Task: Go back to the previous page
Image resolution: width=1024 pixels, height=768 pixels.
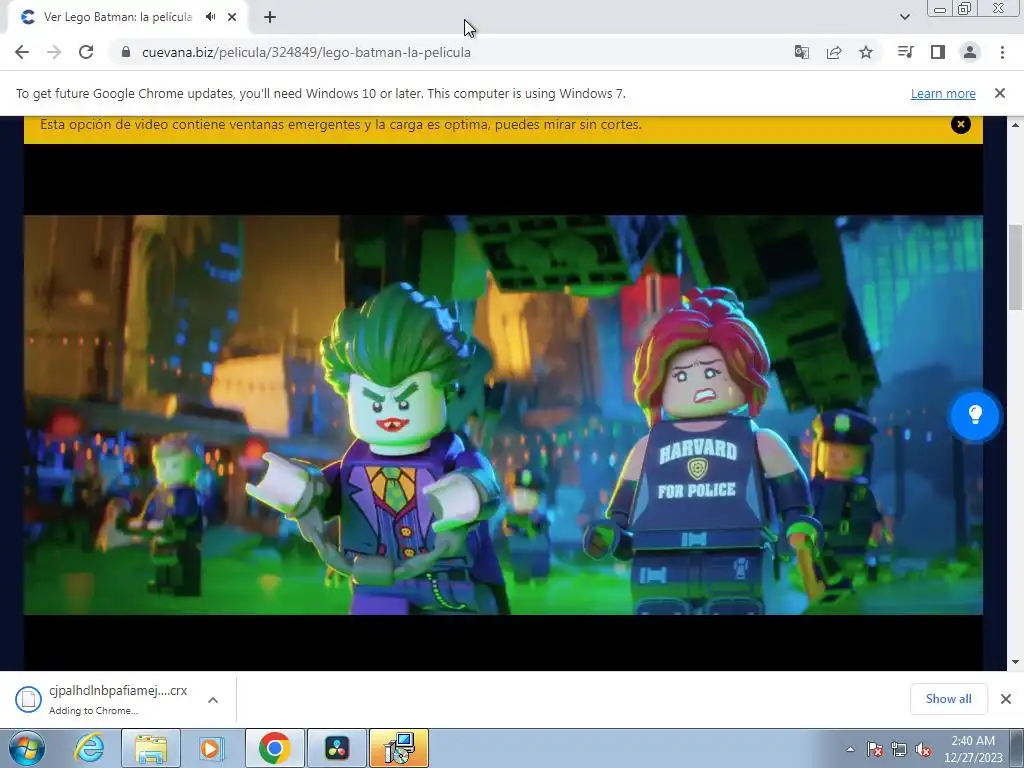Action: 22,52
